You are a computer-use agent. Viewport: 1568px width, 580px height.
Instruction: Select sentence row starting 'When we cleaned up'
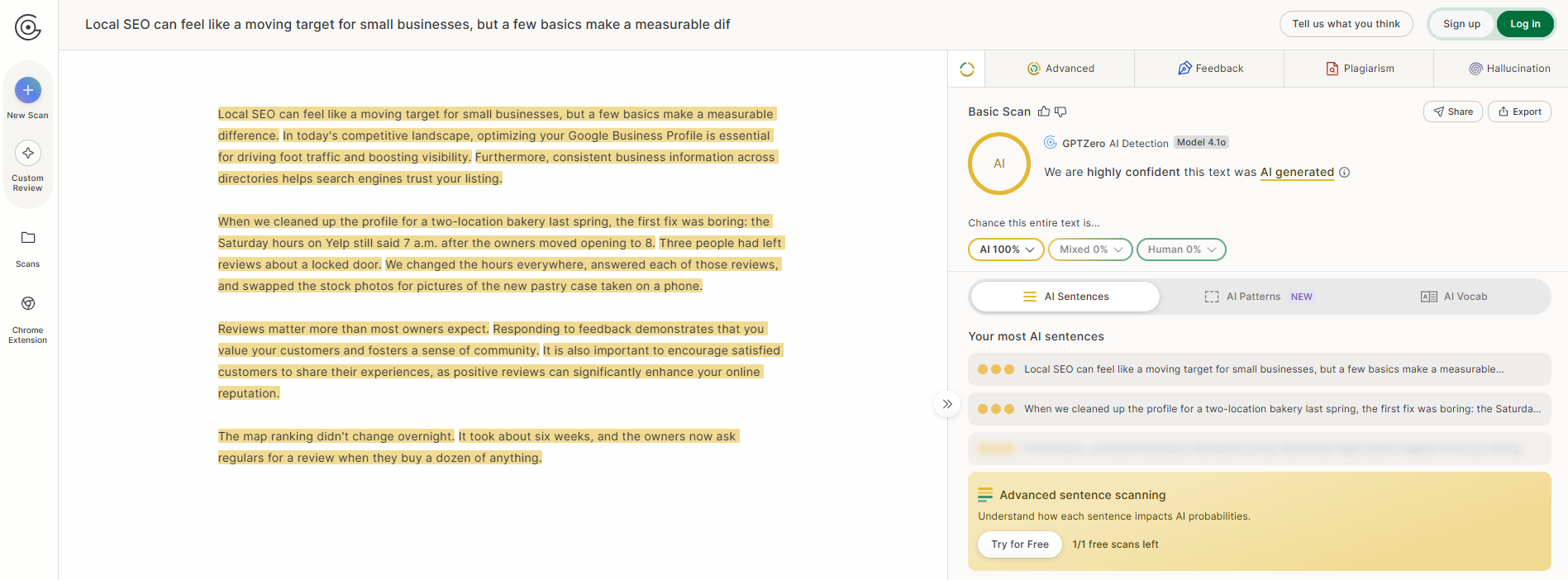click(1259, 409)
